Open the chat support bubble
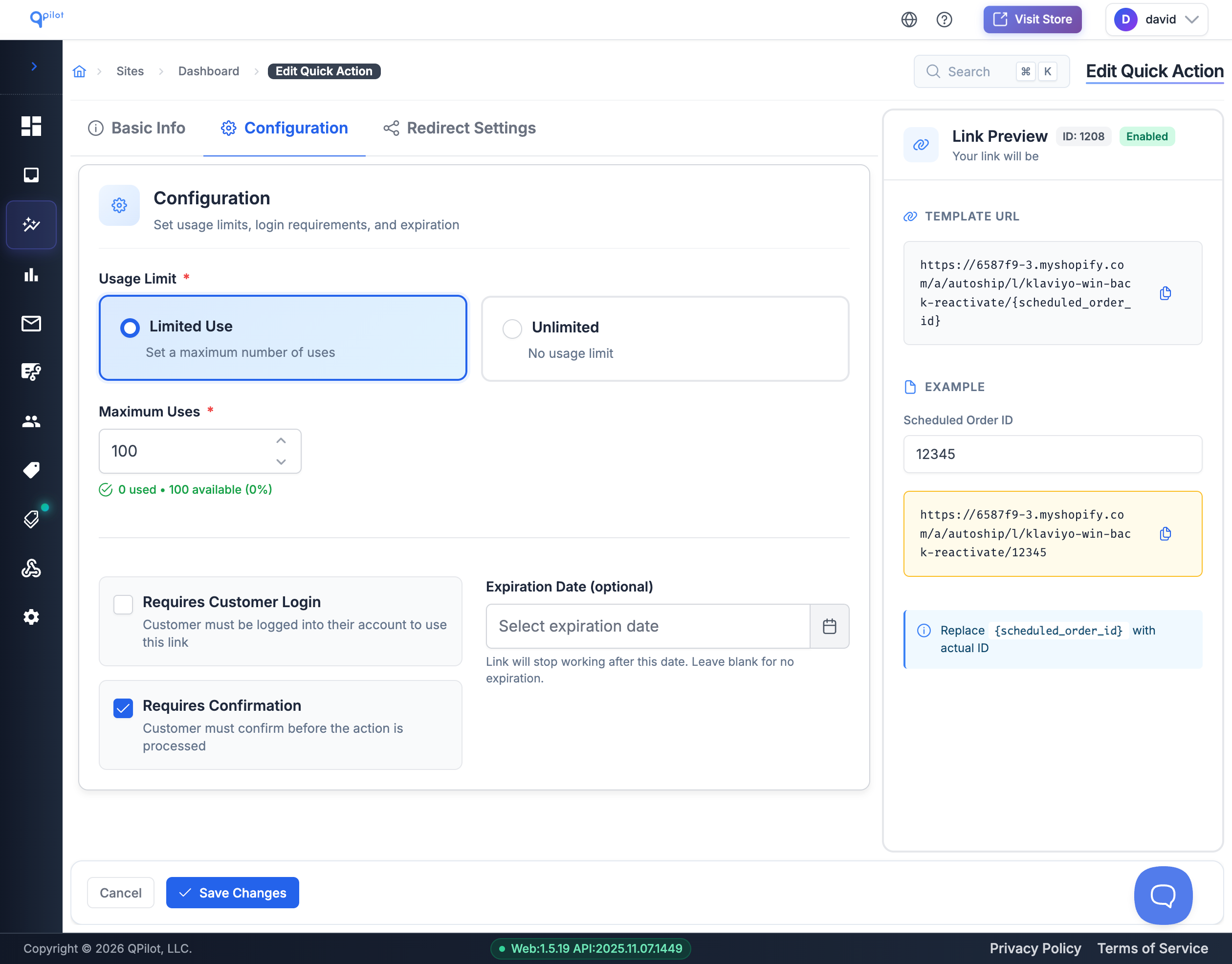This screenshot has width=1232, height=964. [1163, 895]
